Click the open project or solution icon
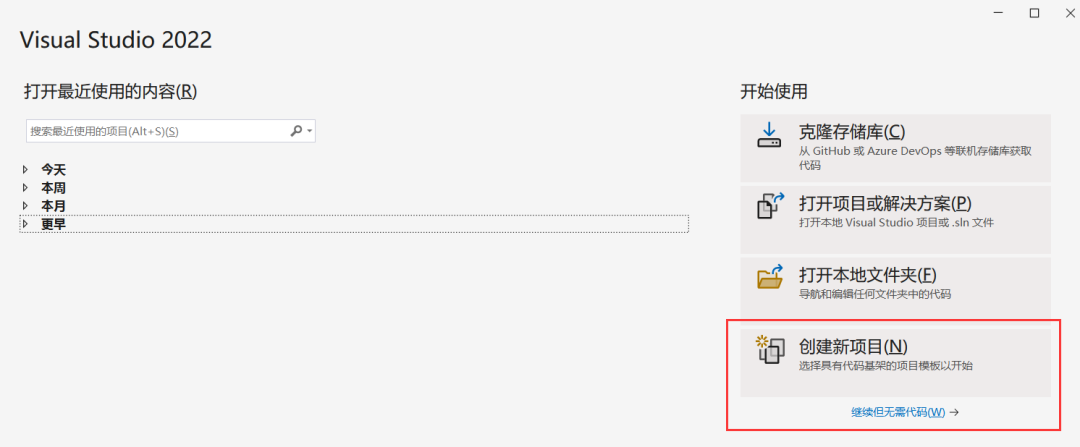 pyautogui.click(x=771, y=205)
